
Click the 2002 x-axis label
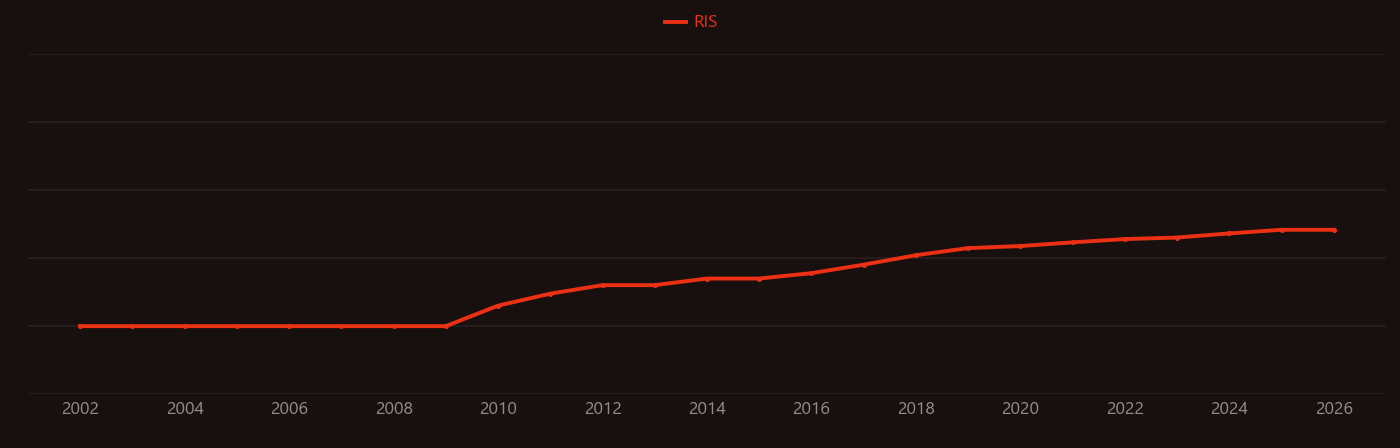(80, 409)
